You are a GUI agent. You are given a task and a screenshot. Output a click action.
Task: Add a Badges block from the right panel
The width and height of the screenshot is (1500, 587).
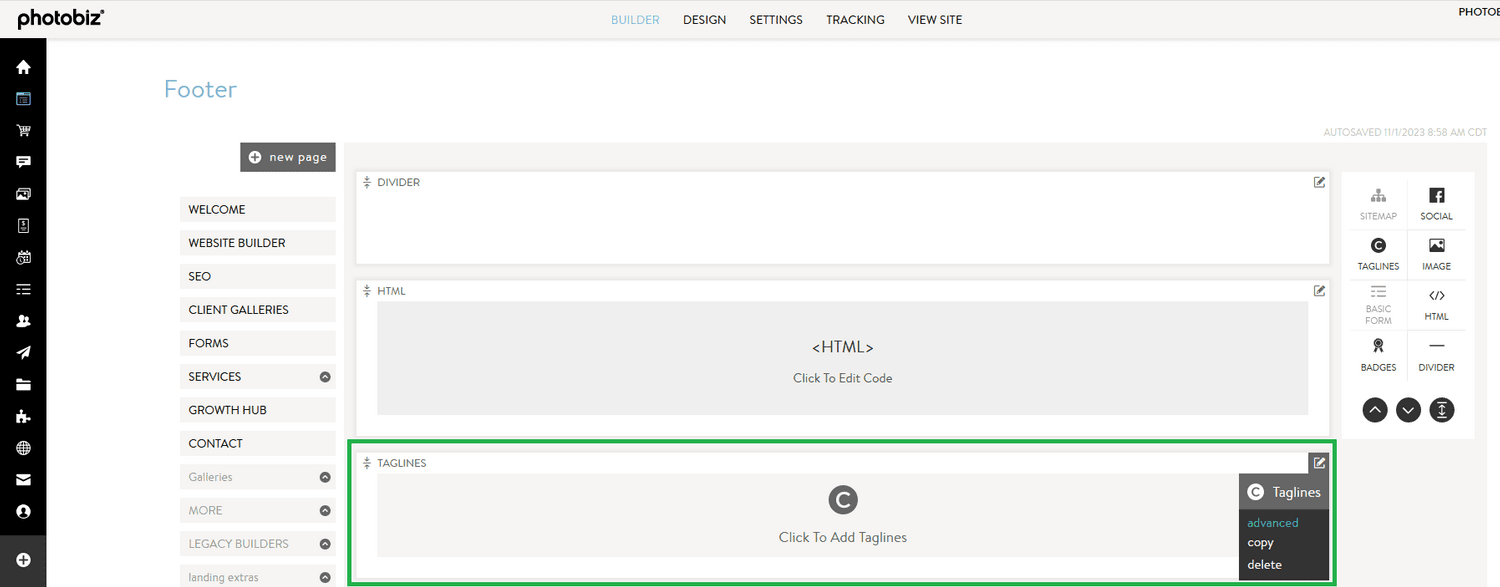[1378, 355]
